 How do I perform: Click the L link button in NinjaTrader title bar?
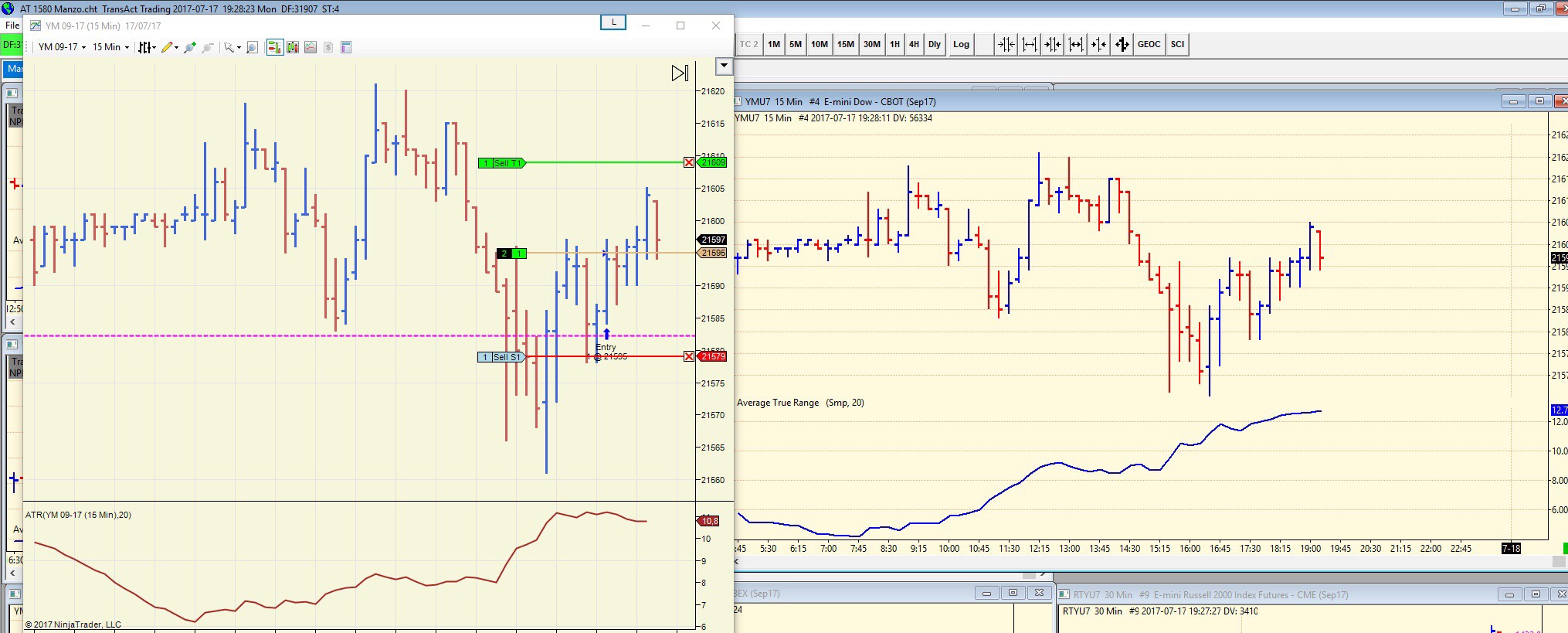[x=613, y=22]
